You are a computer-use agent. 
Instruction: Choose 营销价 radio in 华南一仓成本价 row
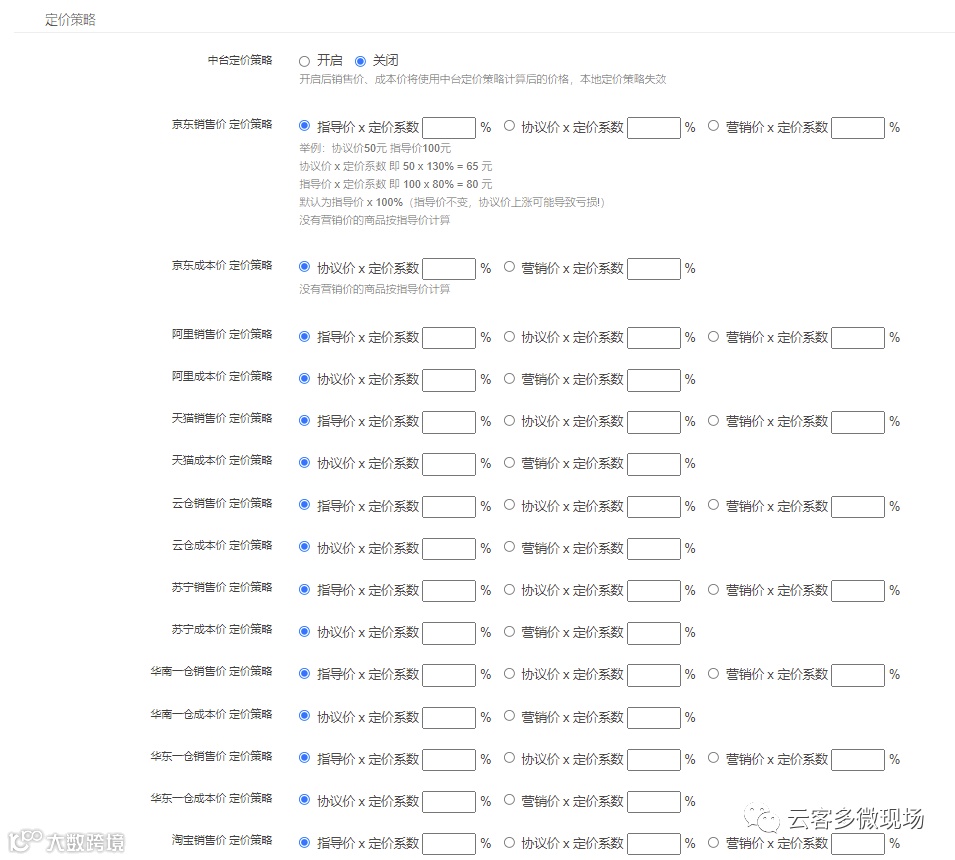[509, 716]
